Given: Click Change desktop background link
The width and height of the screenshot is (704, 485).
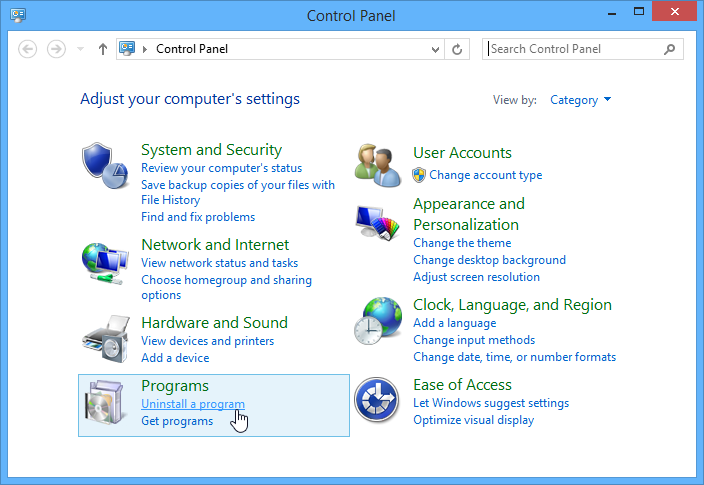Looking at the screenshot, I should (x=489, y=260).
